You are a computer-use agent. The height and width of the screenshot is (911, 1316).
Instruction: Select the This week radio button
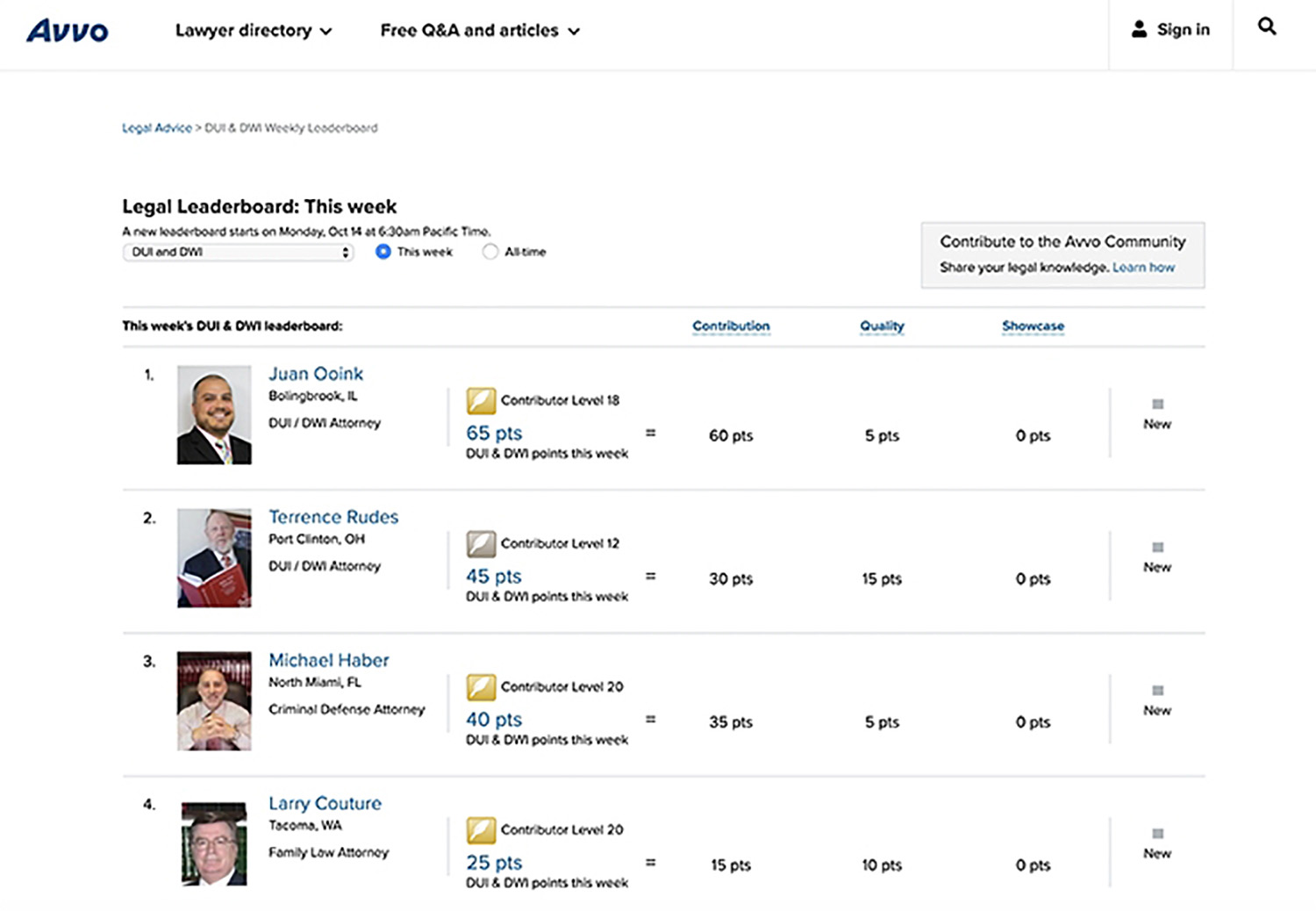pyautogui.click(x=383, y=252)
